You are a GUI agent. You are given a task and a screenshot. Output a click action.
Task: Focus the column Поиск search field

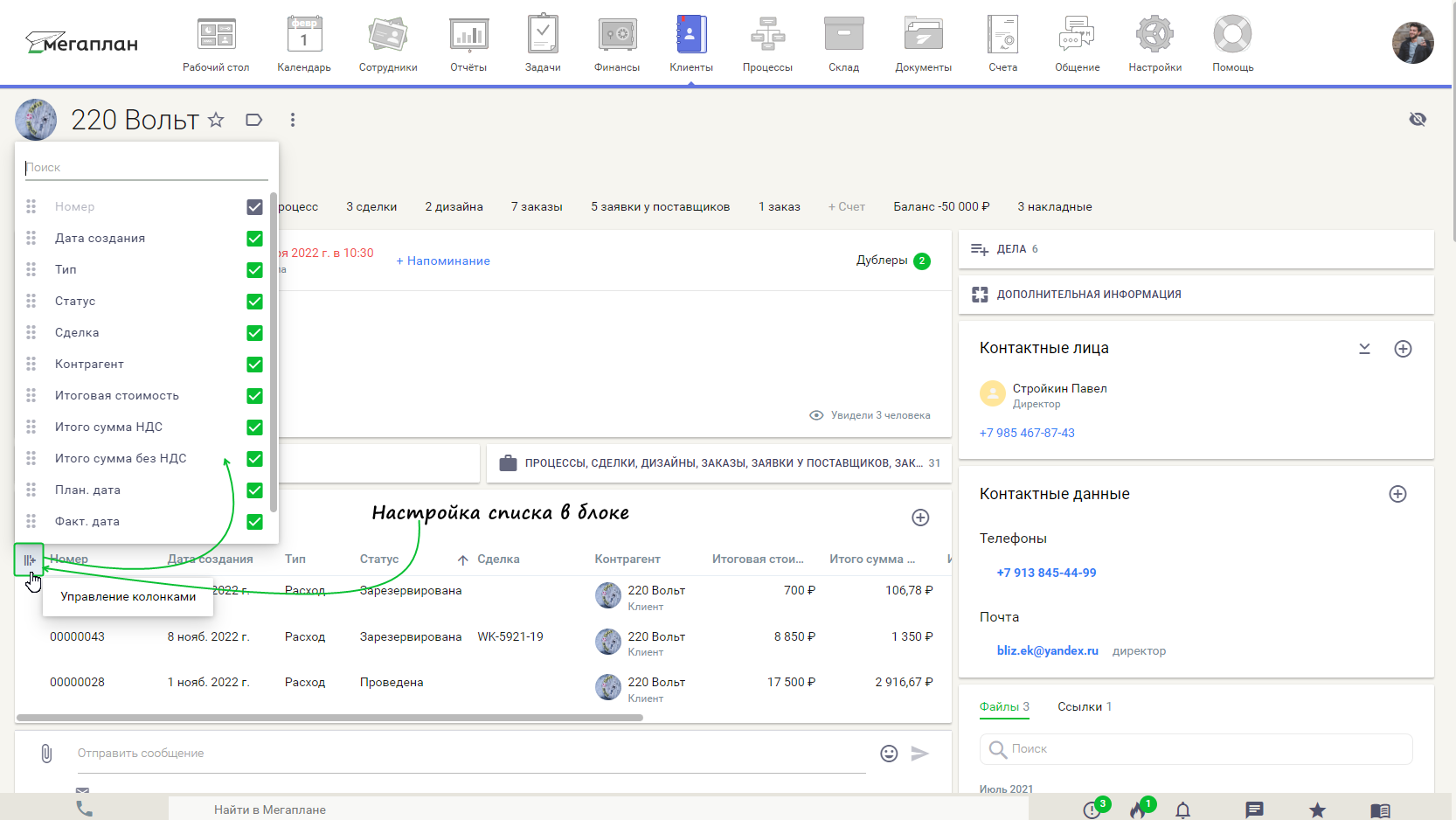tap(146, 168)
